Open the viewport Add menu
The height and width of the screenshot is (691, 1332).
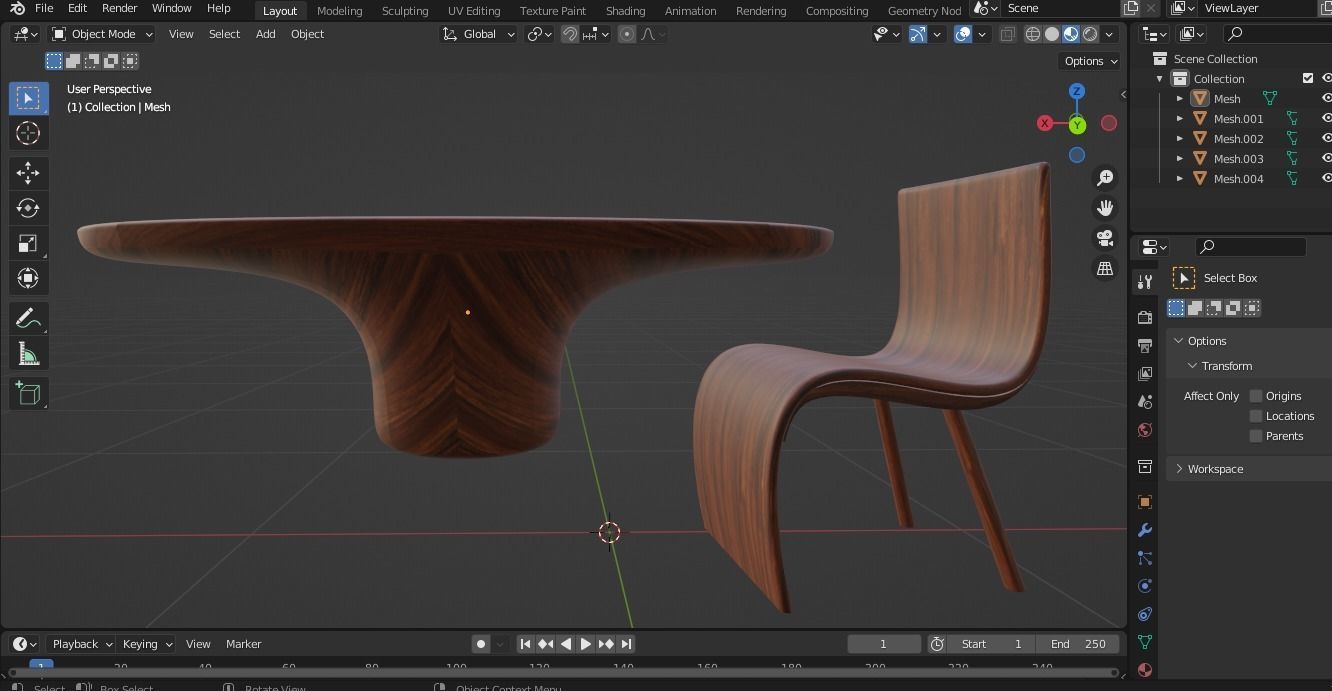click(265, 34)
